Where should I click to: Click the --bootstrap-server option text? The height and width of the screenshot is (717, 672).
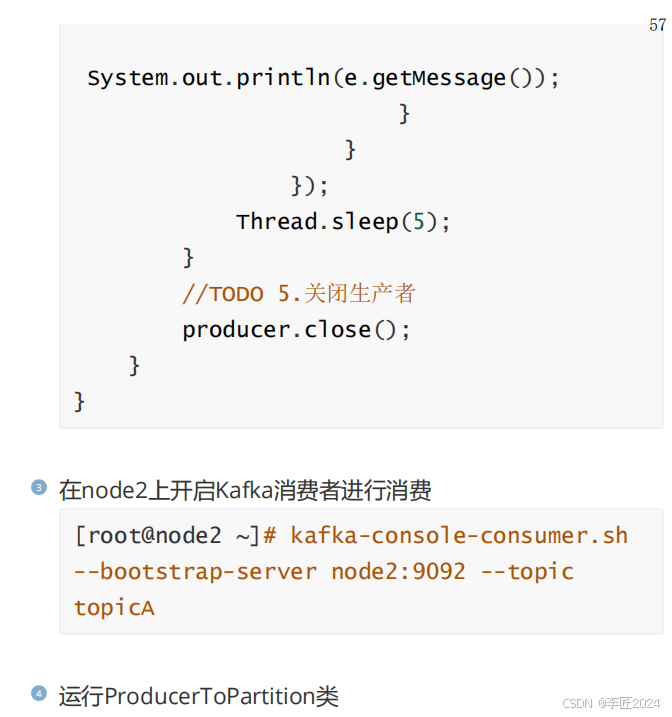point(195,572)
